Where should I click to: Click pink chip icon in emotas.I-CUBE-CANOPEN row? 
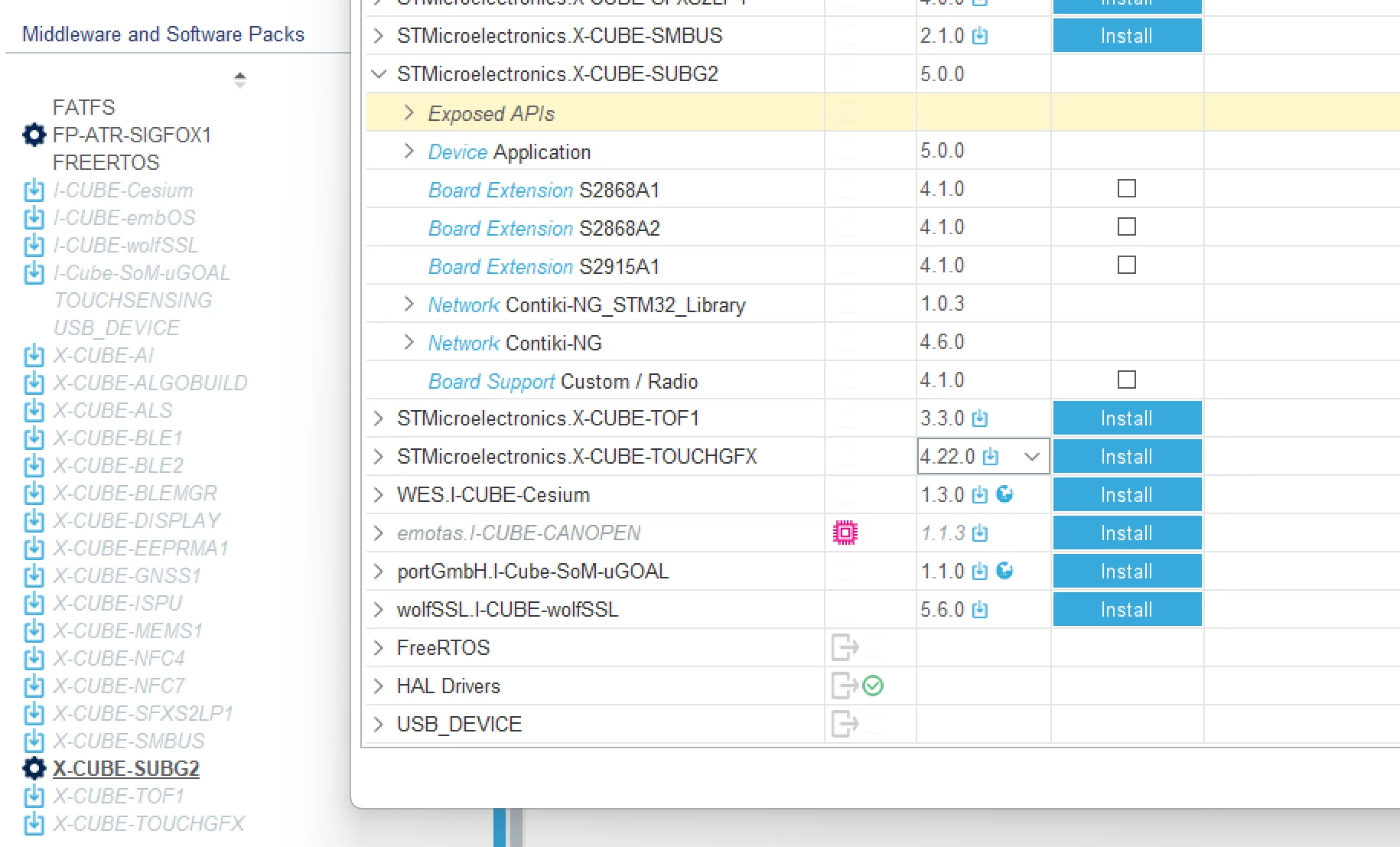coord(845,533)
